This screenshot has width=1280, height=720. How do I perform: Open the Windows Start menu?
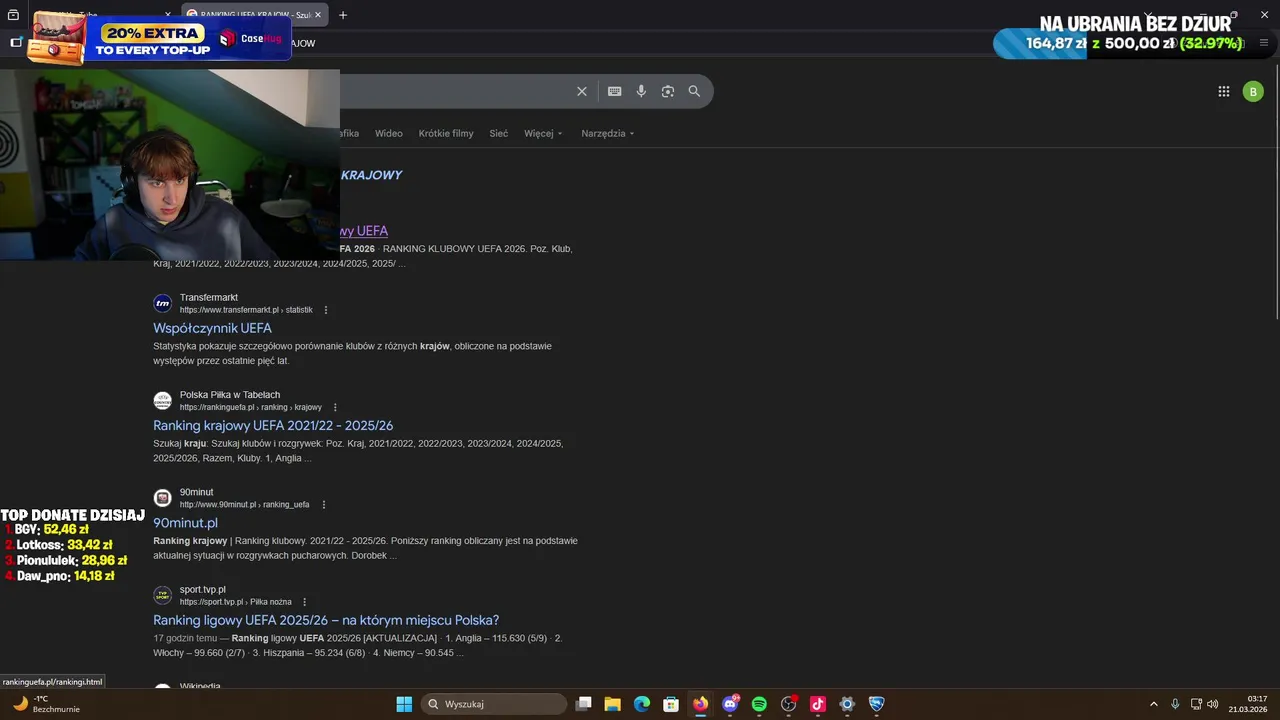404,704
